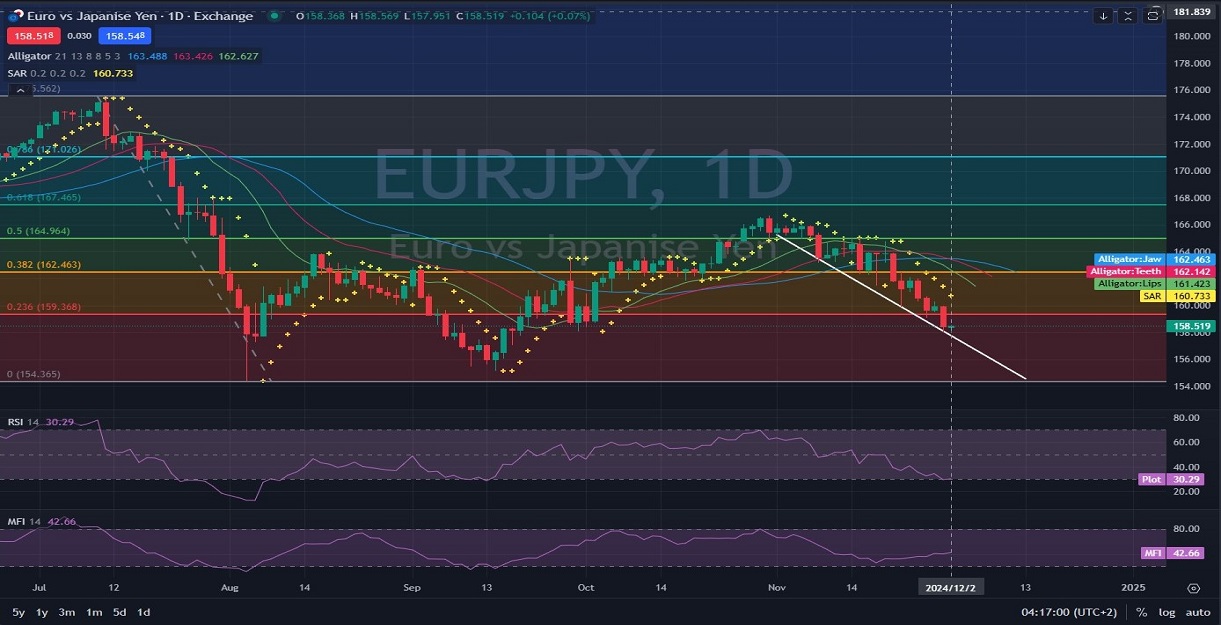Viewport: 1221px width, 625px height.
Task: Select the 5y time range
Action: click(18, 612)
